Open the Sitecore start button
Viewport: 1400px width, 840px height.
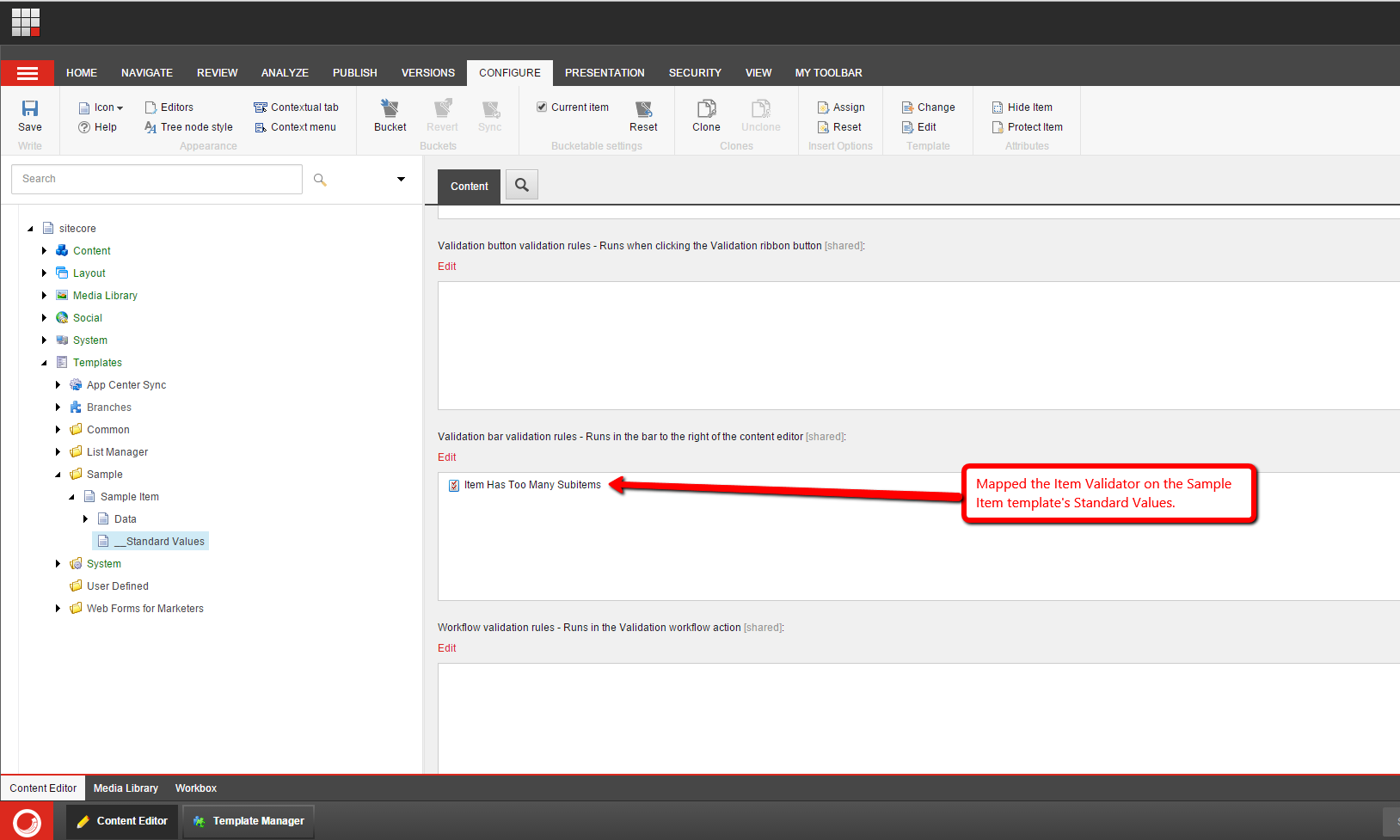pyautogui.click(x=27, y=821)
